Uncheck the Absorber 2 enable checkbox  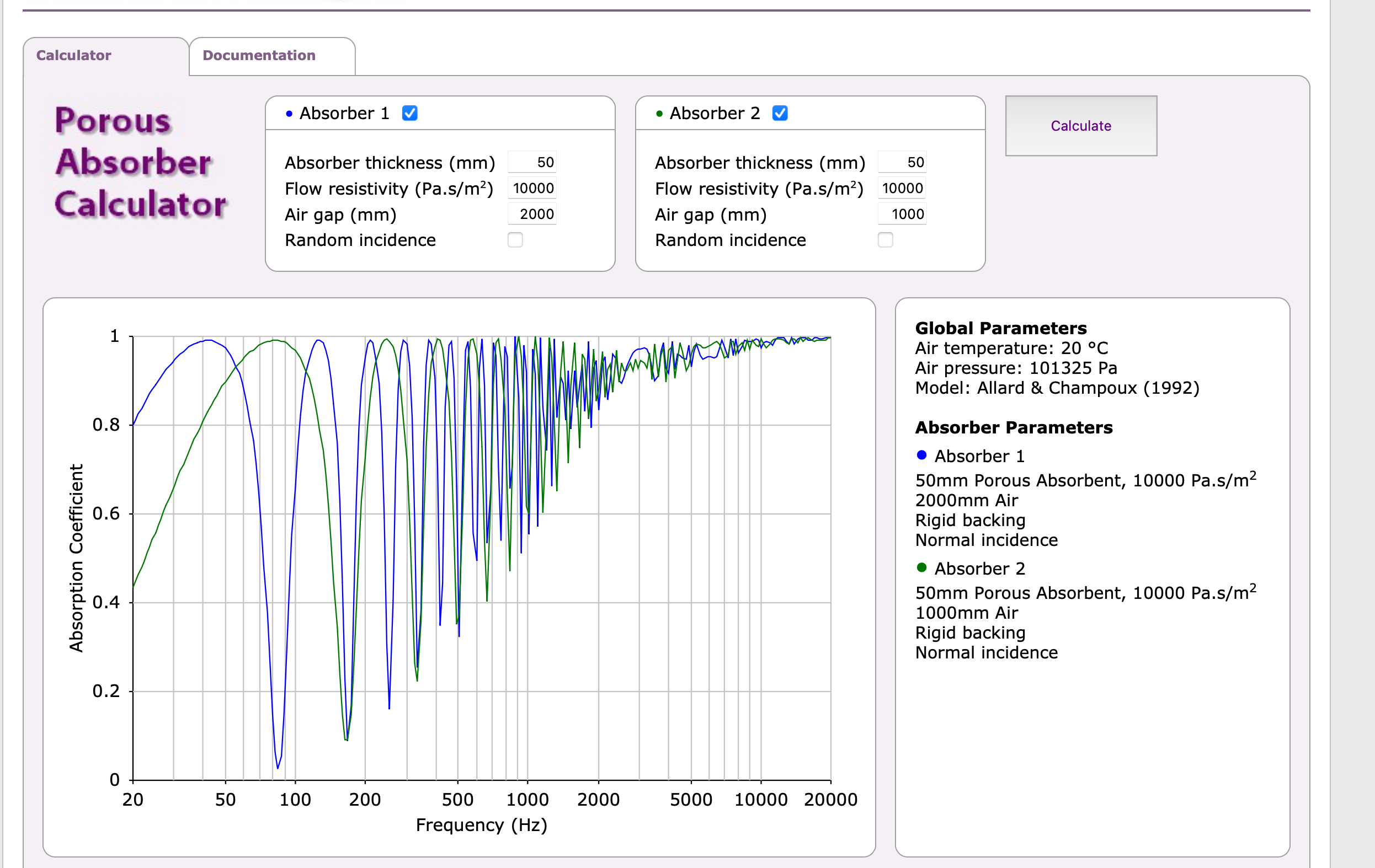coord(780,113)
